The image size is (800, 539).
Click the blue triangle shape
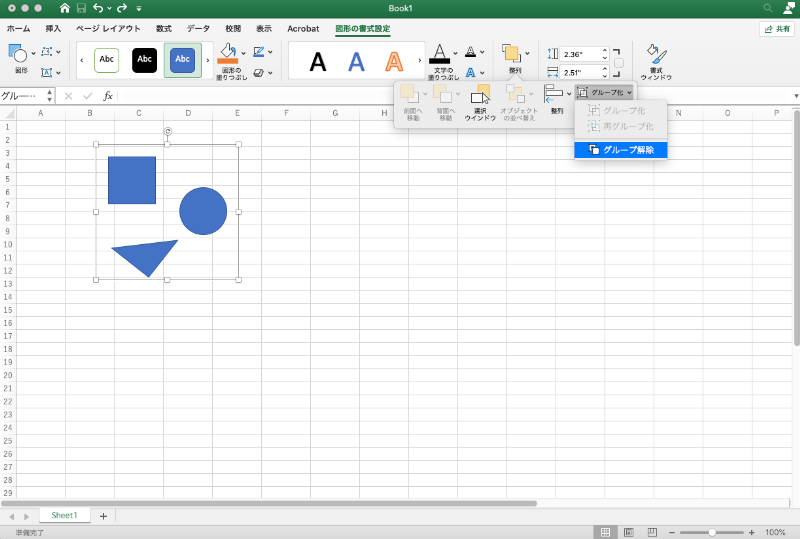(x=146, y=257)
